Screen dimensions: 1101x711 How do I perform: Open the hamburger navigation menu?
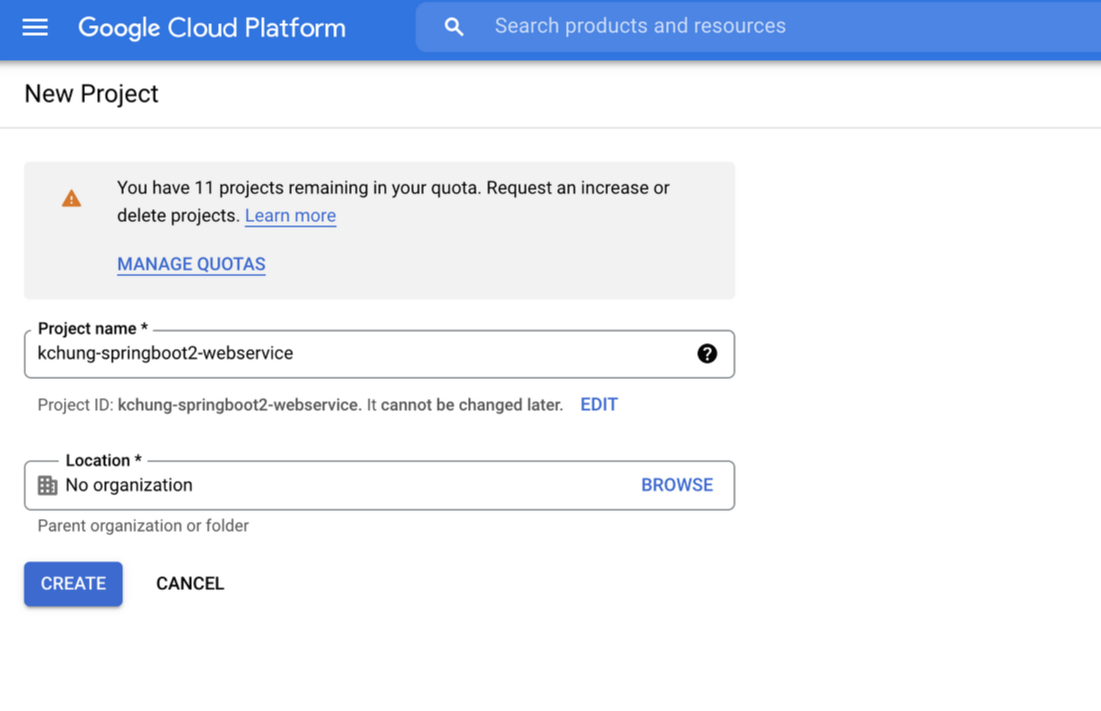click(x=34, y=27)
